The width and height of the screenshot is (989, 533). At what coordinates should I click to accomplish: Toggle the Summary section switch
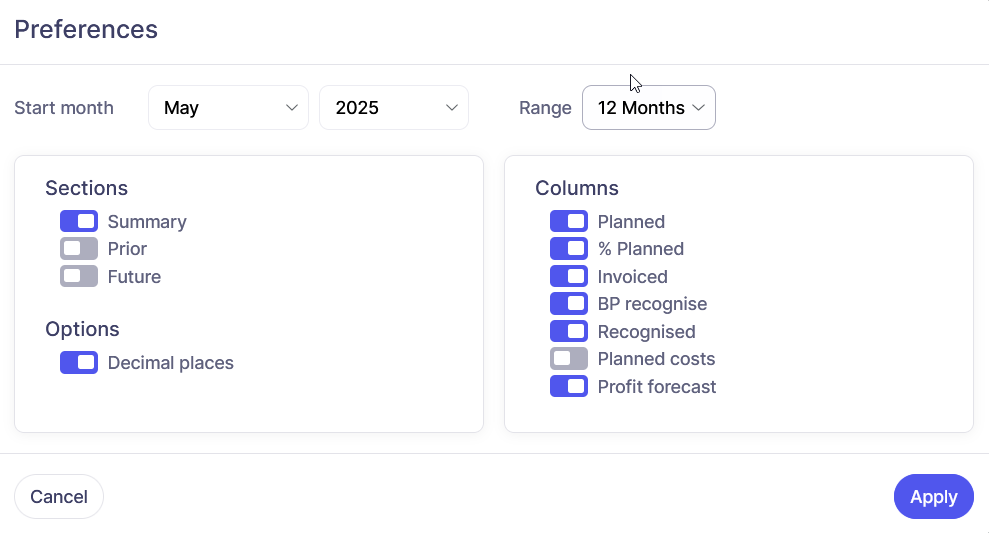(79, 221)
